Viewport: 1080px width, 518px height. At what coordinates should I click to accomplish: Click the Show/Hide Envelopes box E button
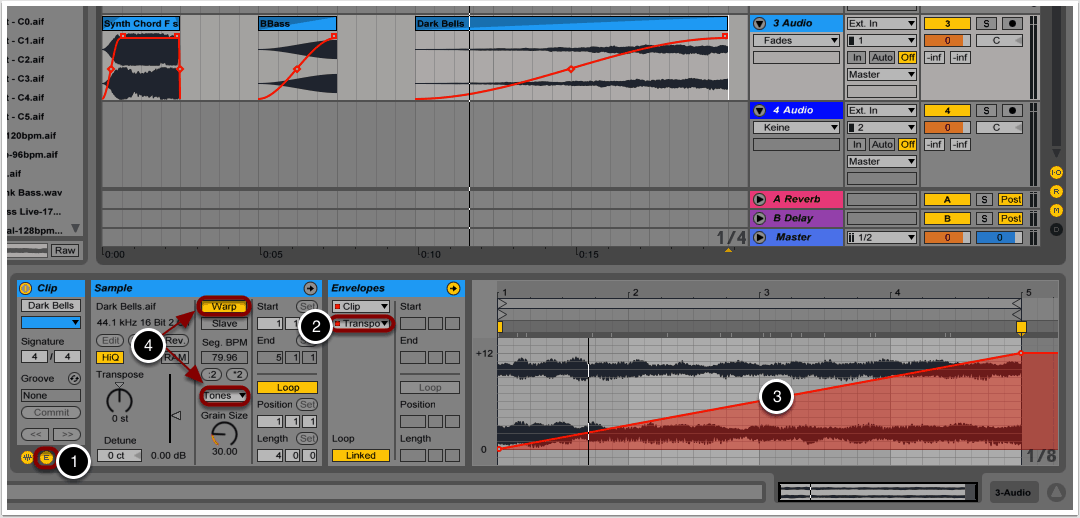46,457
